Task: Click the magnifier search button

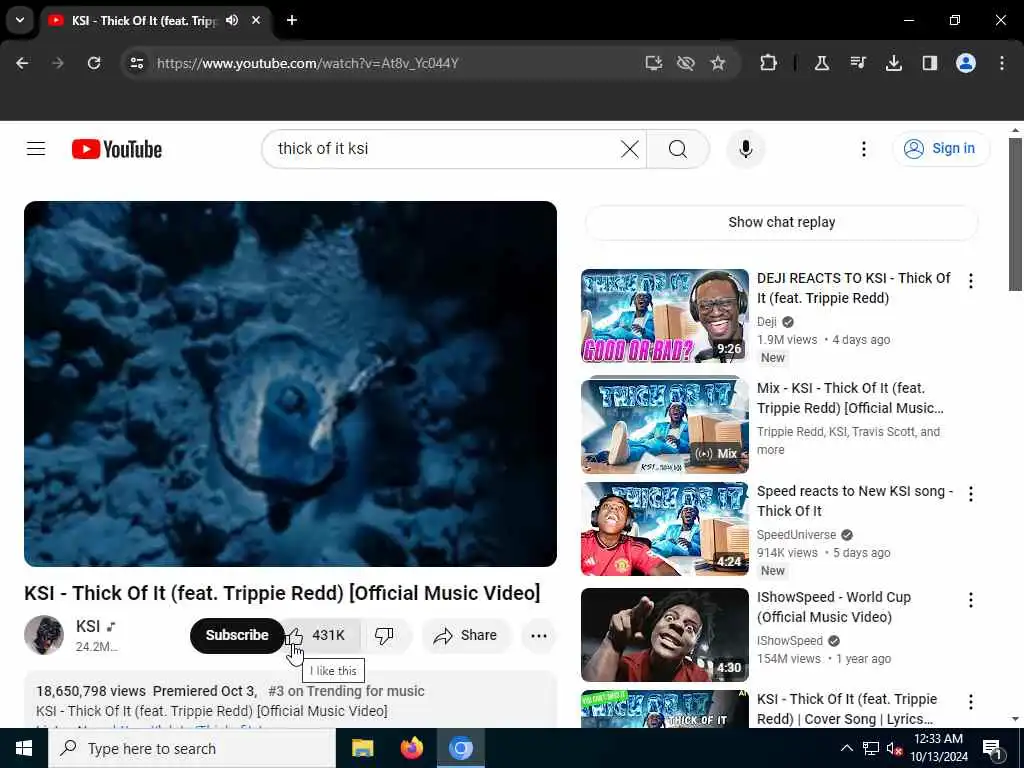Action: point(678,149)
